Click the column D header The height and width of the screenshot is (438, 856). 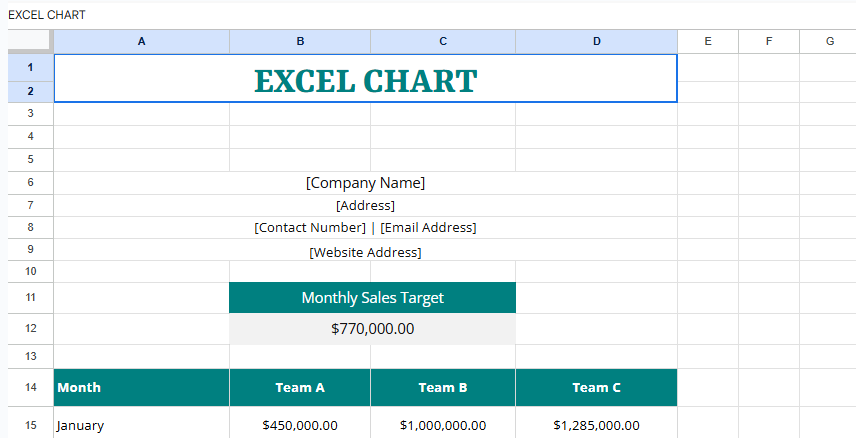[x=596, y=41]
